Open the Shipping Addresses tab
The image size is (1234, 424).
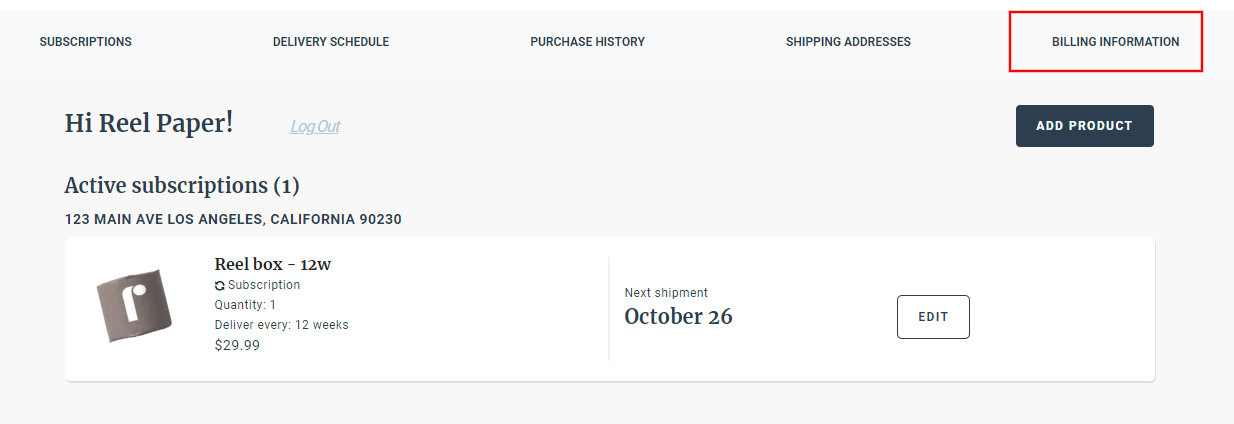click(x=848, y=42)
